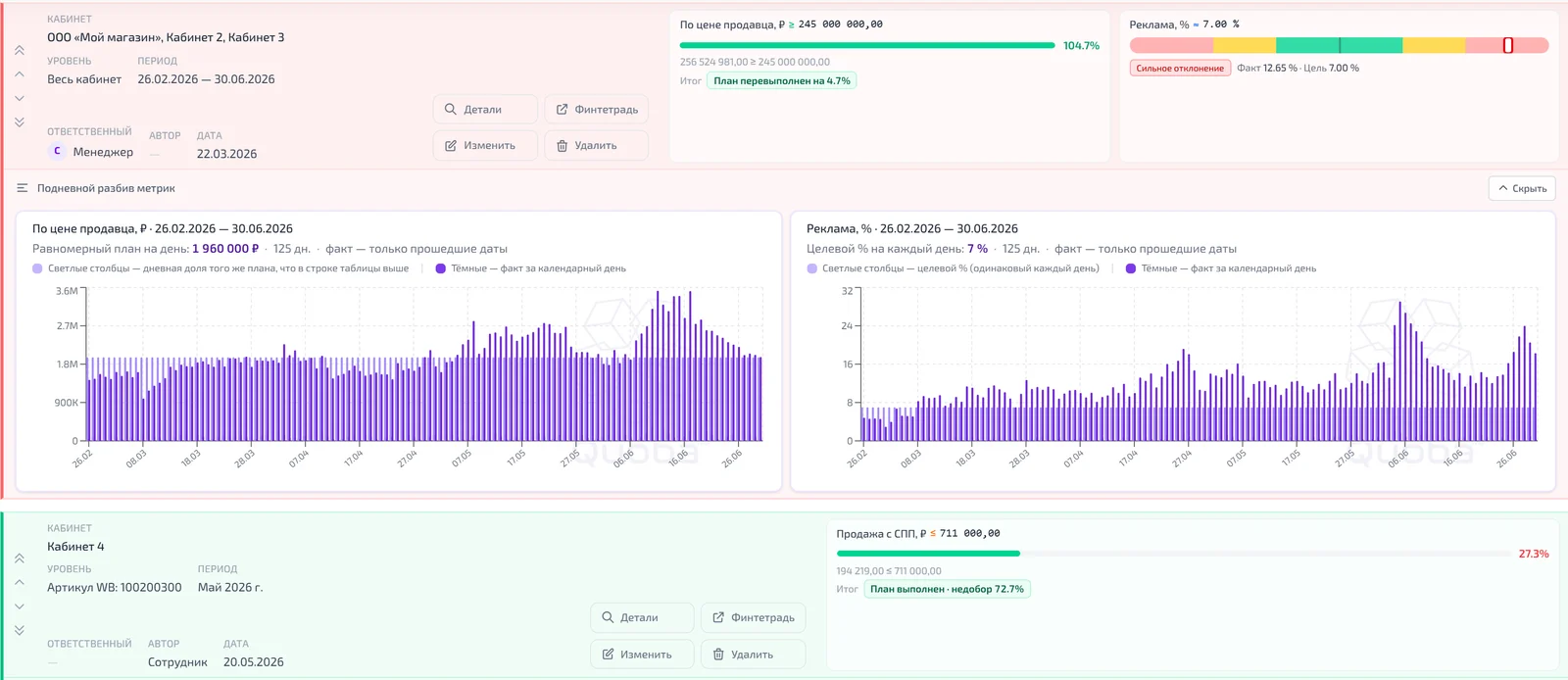Click double-chevron-down icon in Кабинет 4 card

[20, 630]
